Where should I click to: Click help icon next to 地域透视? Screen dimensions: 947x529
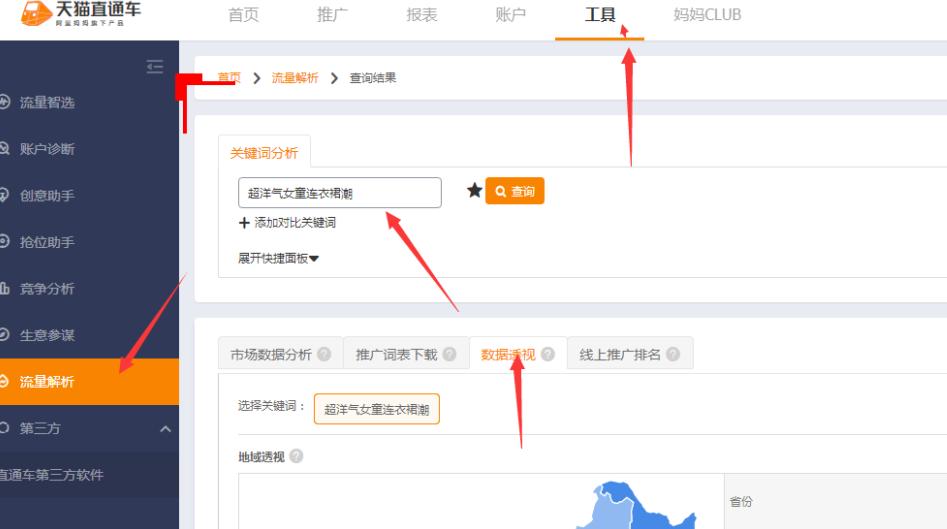(x=296, y=456)
